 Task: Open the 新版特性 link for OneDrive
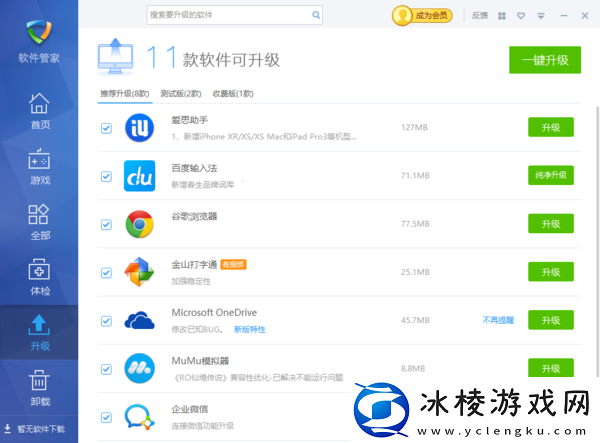249,329
